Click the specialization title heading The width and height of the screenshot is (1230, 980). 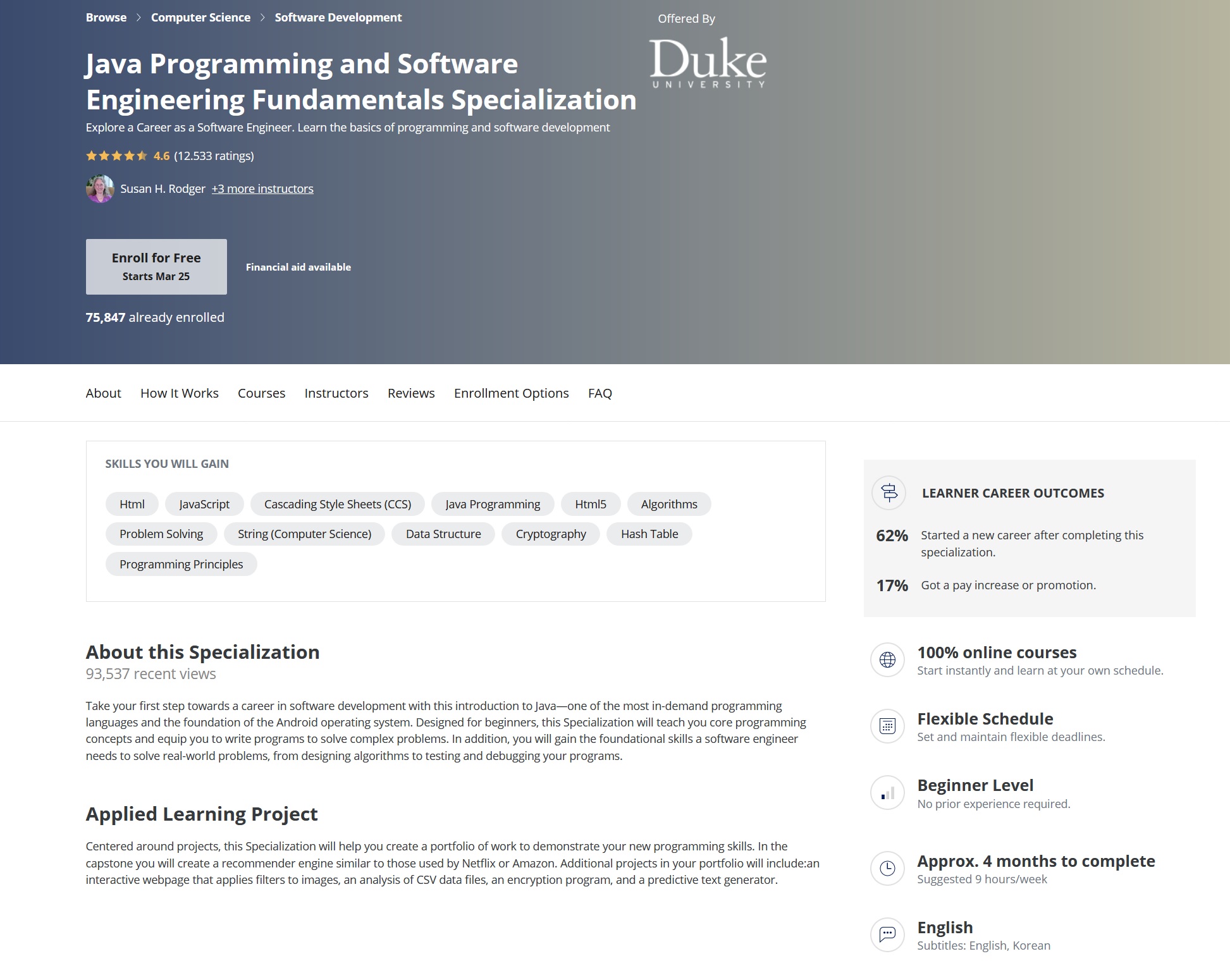(x=361, y=82)
